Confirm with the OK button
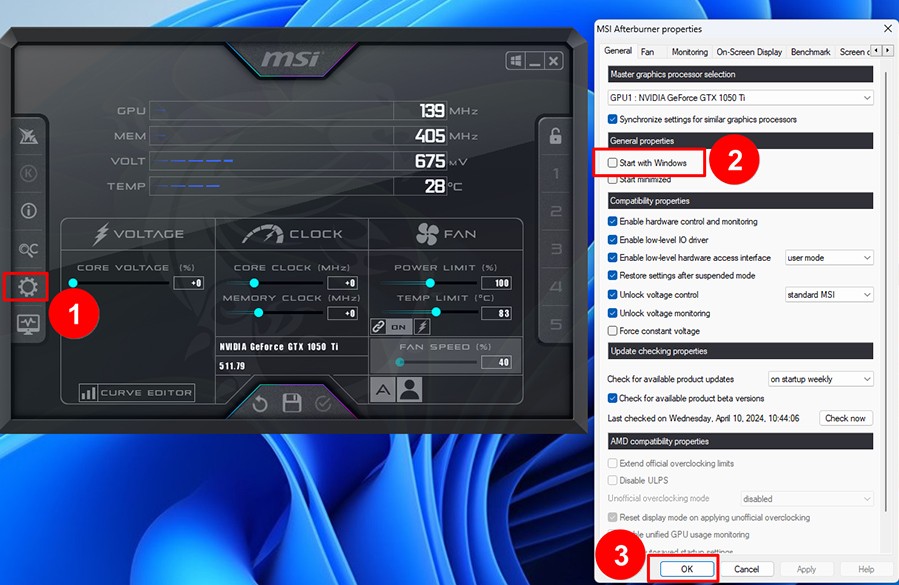The image size is (899, 585). [x=687, y=569]
